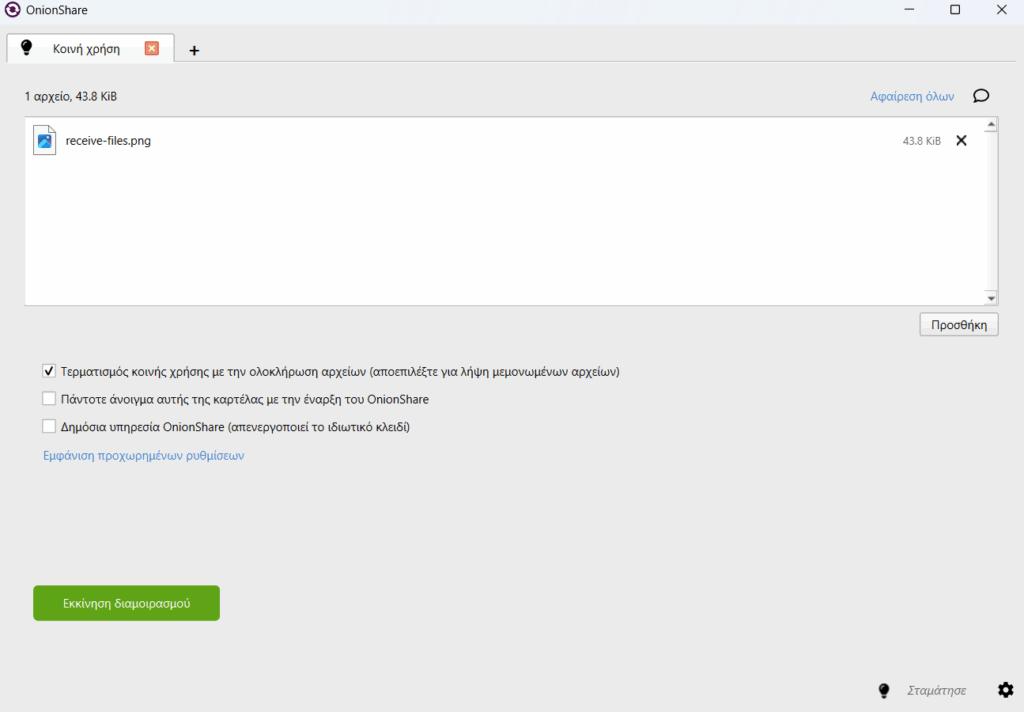Remove receive-files.png with the X icon
This screenshot has width=1024, height=712.
(x=961, y=141)
